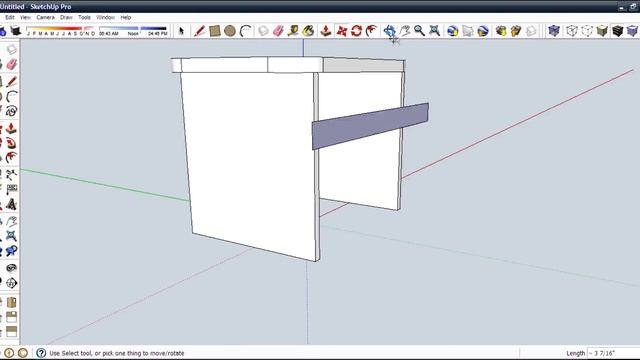This screenshot has width=640, height=360.
Task: Select the Tape Measure tool
Action: tap(293, 31)
